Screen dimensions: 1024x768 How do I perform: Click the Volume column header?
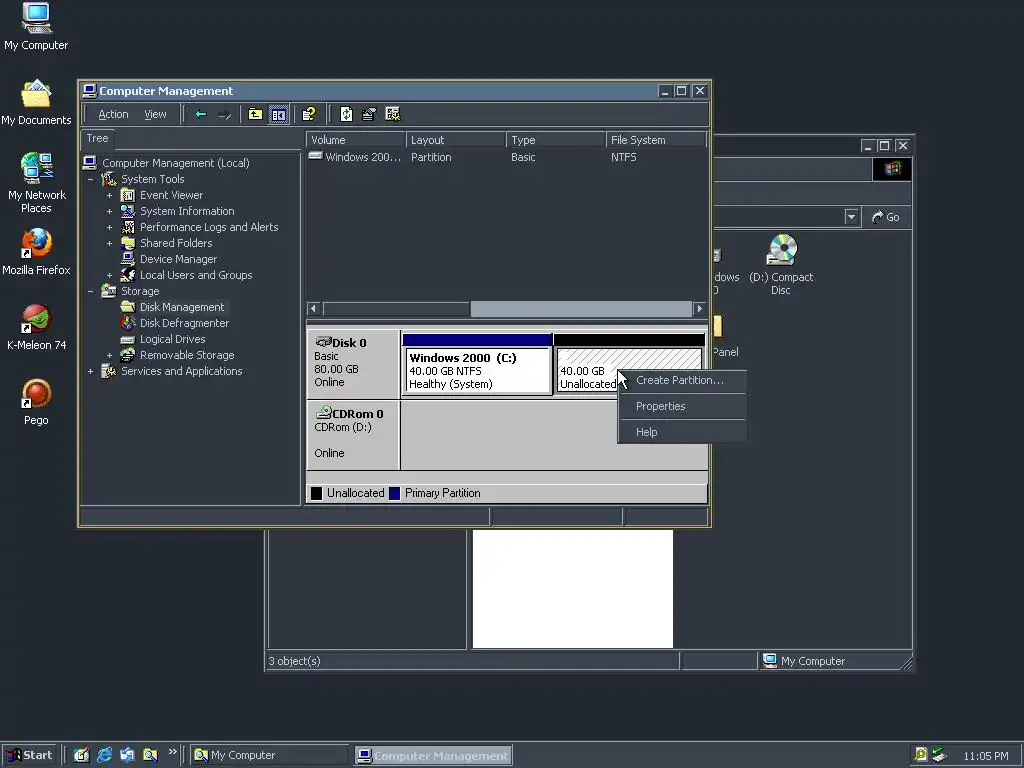[355, 140]
